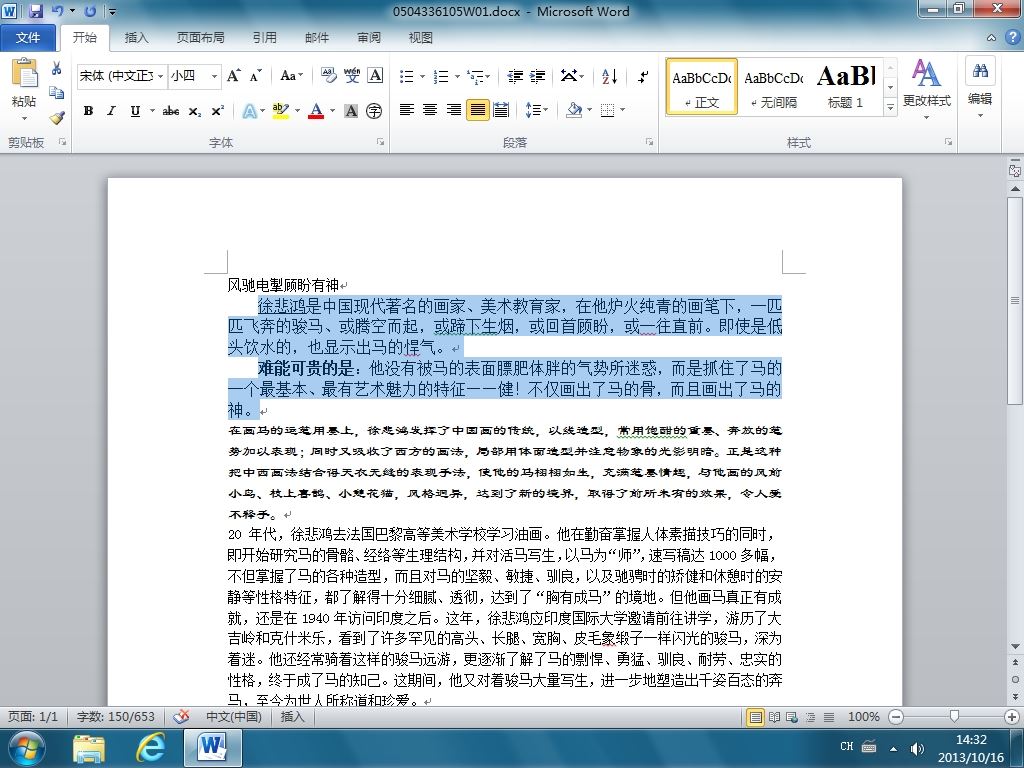Click the 更改样式 Change Styles button
Screen dimensions: 1024x768
927,89
